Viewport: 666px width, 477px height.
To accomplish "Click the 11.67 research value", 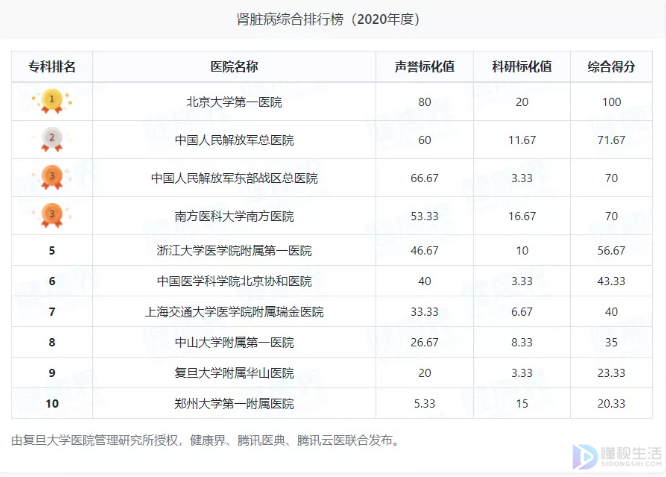I will pos(522,140).
